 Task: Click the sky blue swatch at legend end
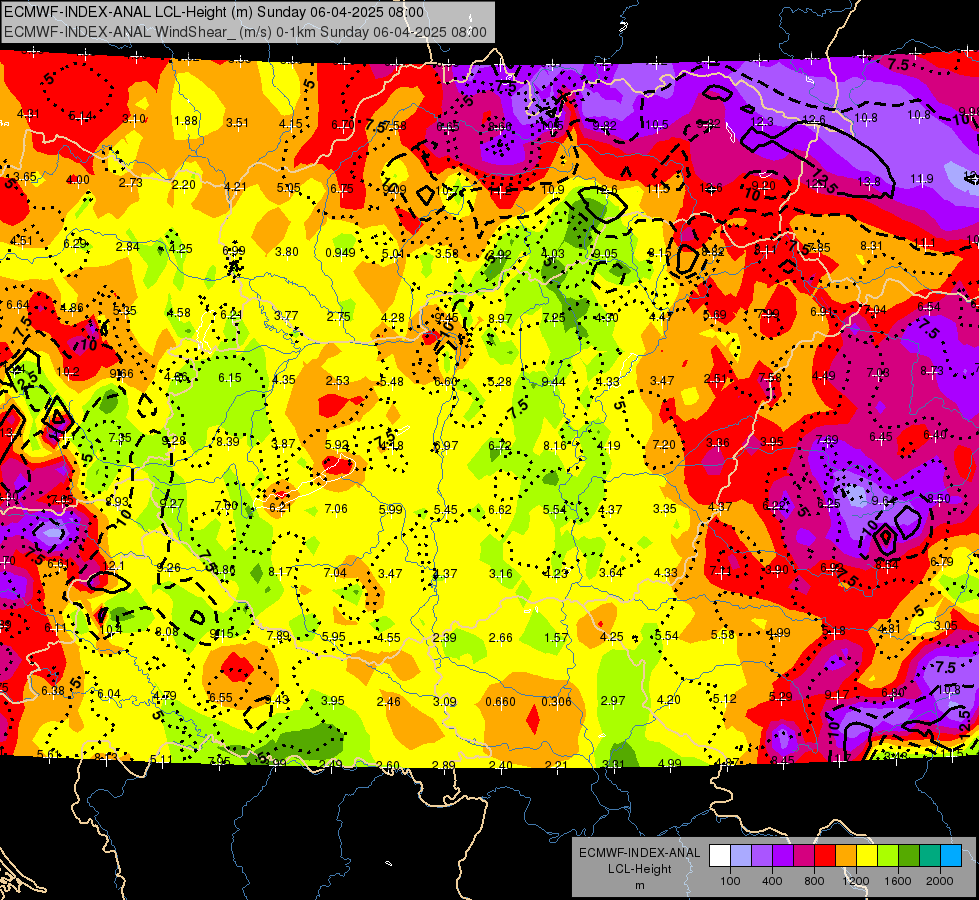(950, 856)
